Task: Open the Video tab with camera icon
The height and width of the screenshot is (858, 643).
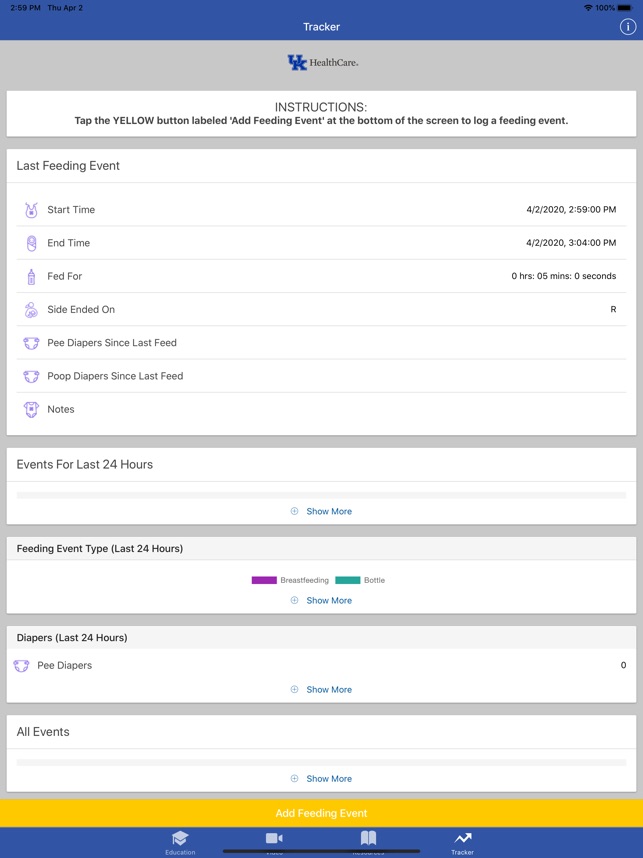Action: coord(274,841)
